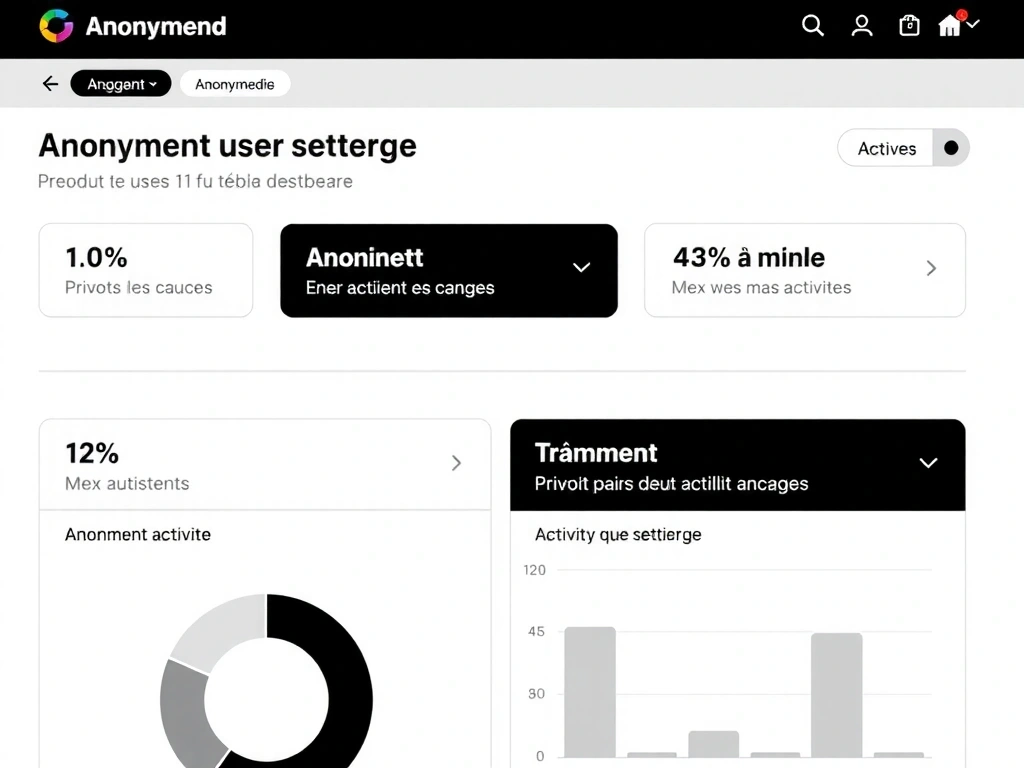Click the colorful Anonymend logo
Image resolution: width=1024 pixels, height=768 pixels.
pos(57,26)
